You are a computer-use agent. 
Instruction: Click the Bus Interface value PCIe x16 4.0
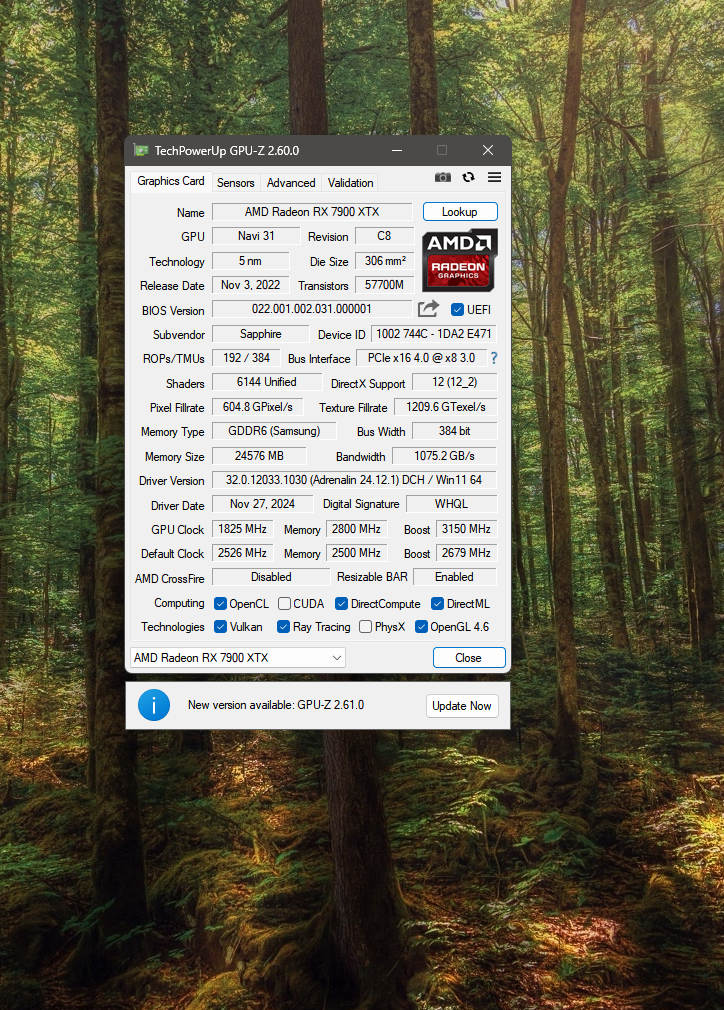(421, 358)
